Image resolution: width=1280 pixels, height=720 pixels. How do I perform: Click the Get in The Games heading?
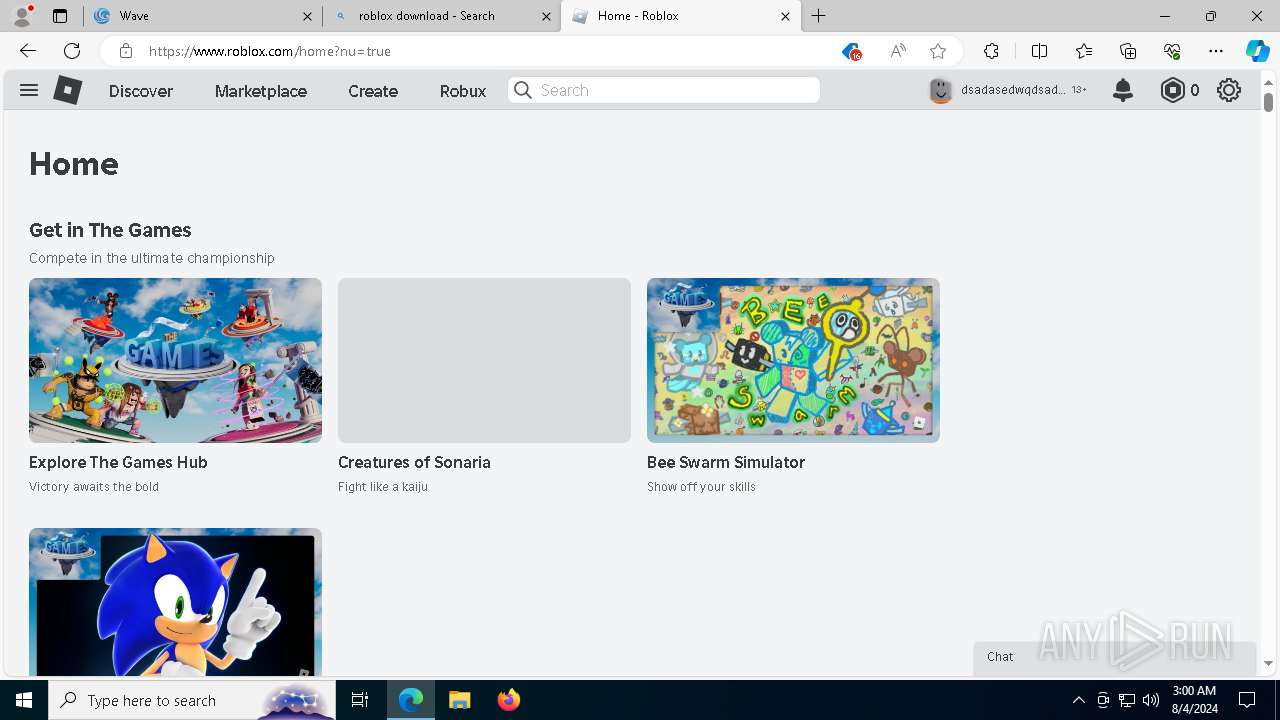[x=110, y=230]
